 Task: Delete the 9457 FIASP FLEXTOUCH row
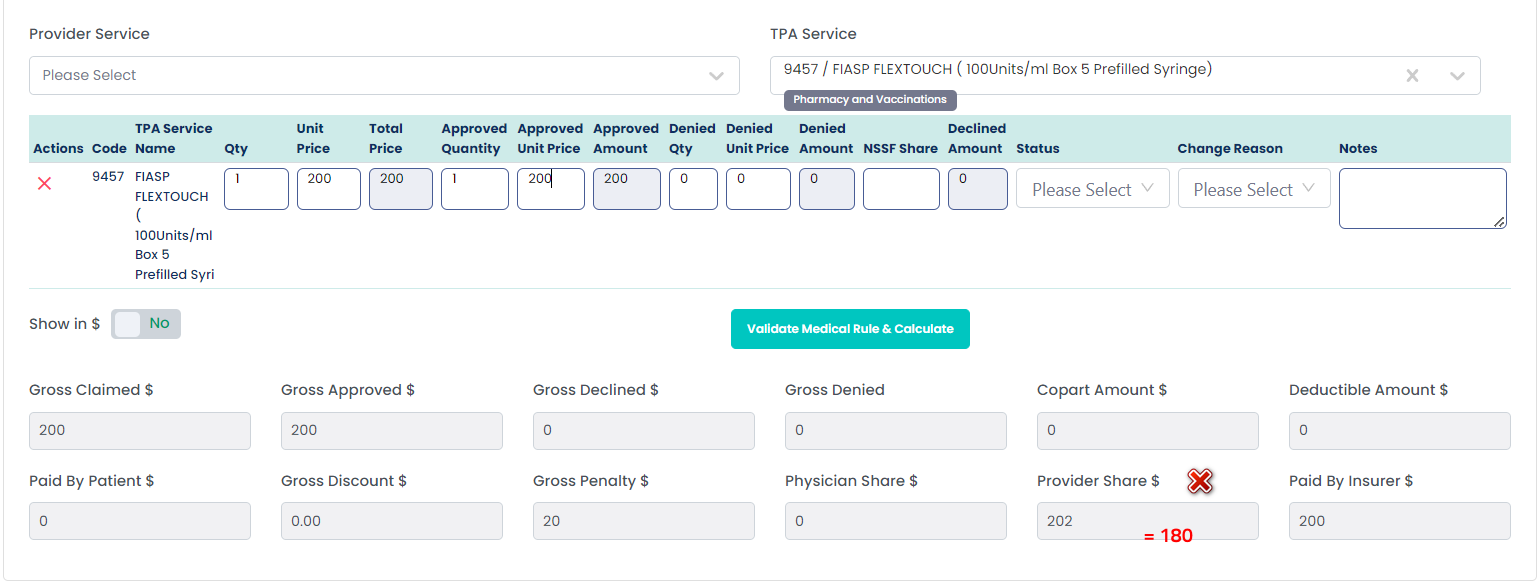click(x=44, y=183)
